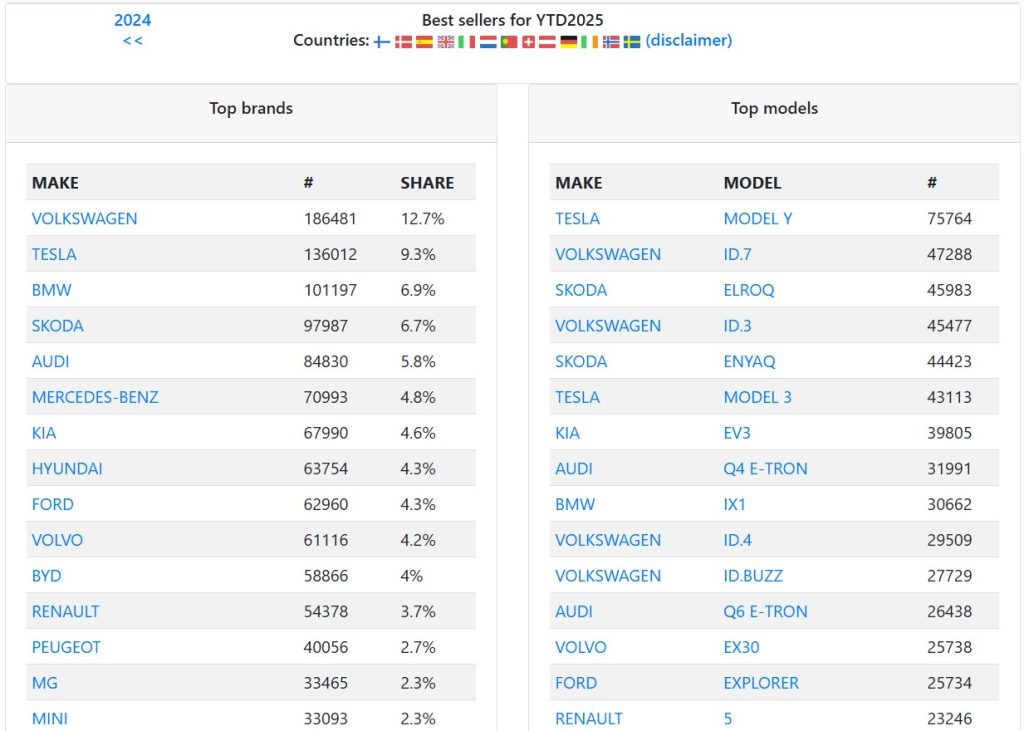Screen dimensions: 1024x731
Task: Go to the 2024 best sellers
Action: pyautogui.click(x=132, y=20)
